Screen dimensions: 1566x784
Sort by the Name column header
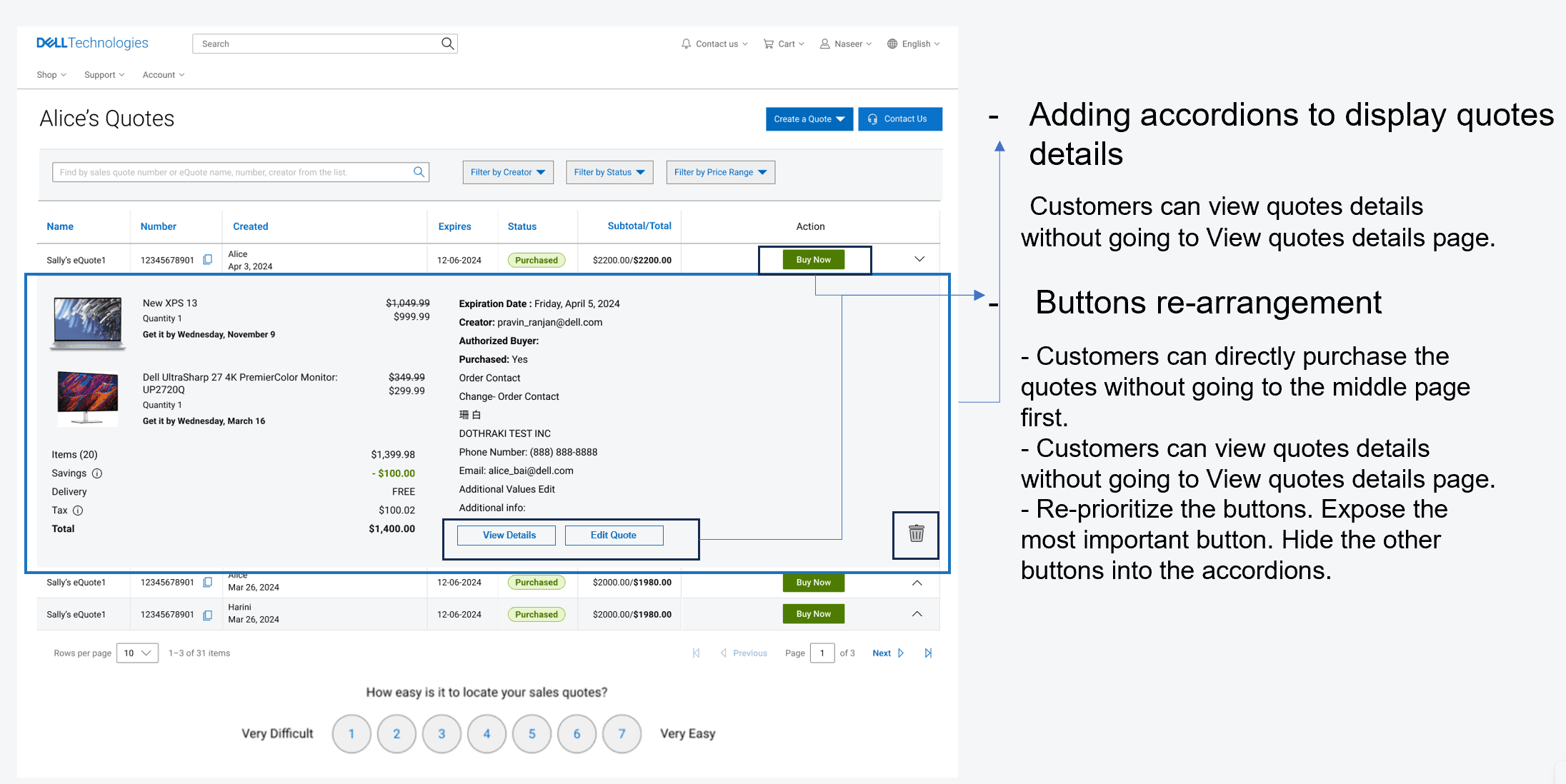click(60, 226)
